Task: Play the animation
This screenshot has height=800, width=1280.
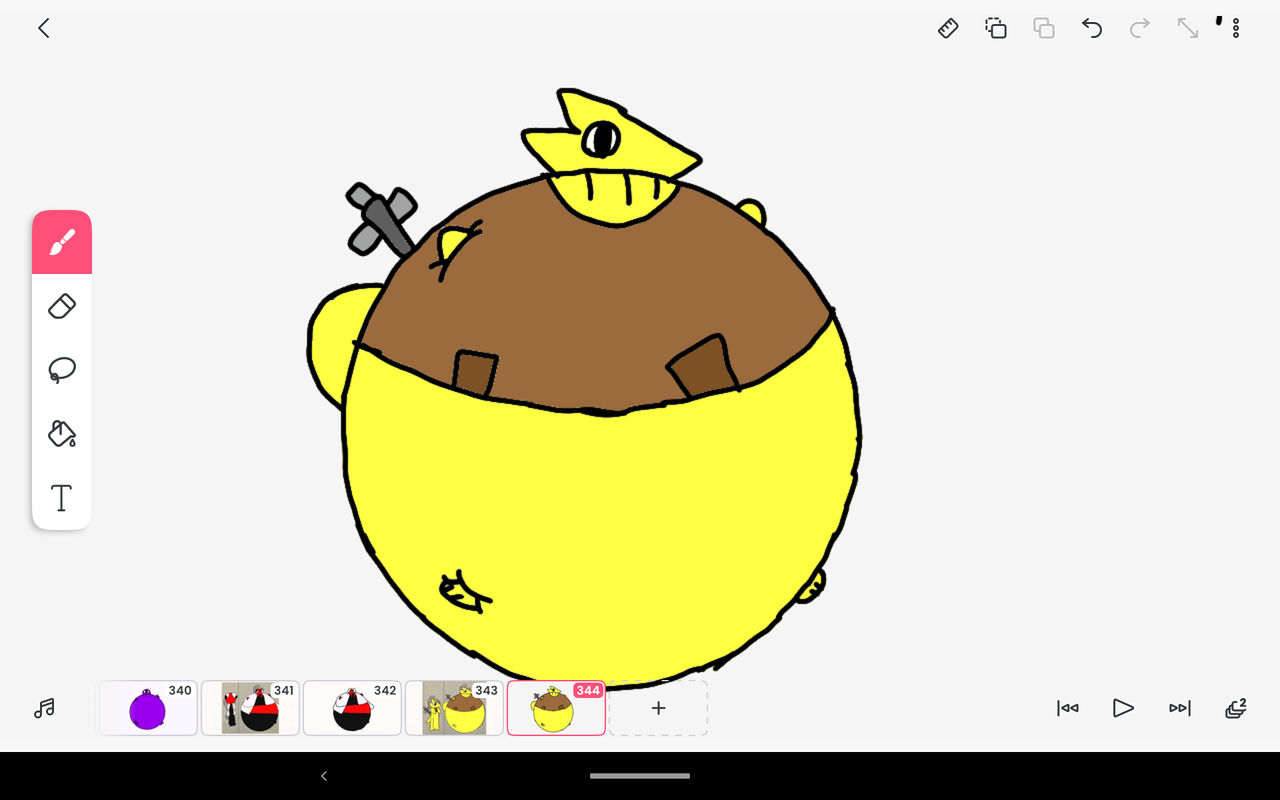Action: tap(1123, 708)
